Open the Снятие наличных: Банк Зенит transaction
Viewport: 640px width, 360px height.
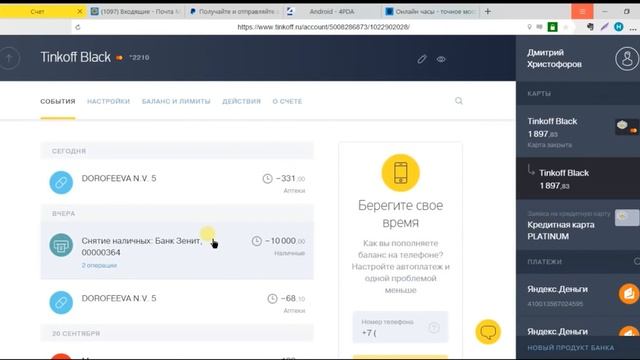pyautogui.click(x=177, y=251)
